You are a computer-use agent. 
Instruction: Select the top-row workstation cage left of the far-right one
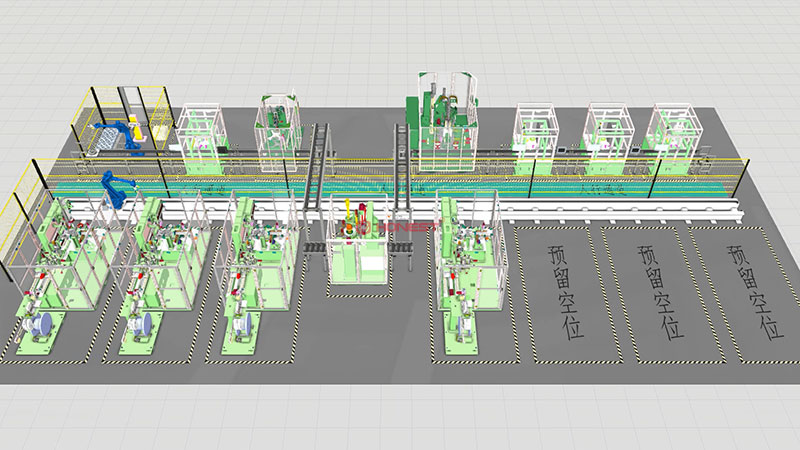click(608, 132)
